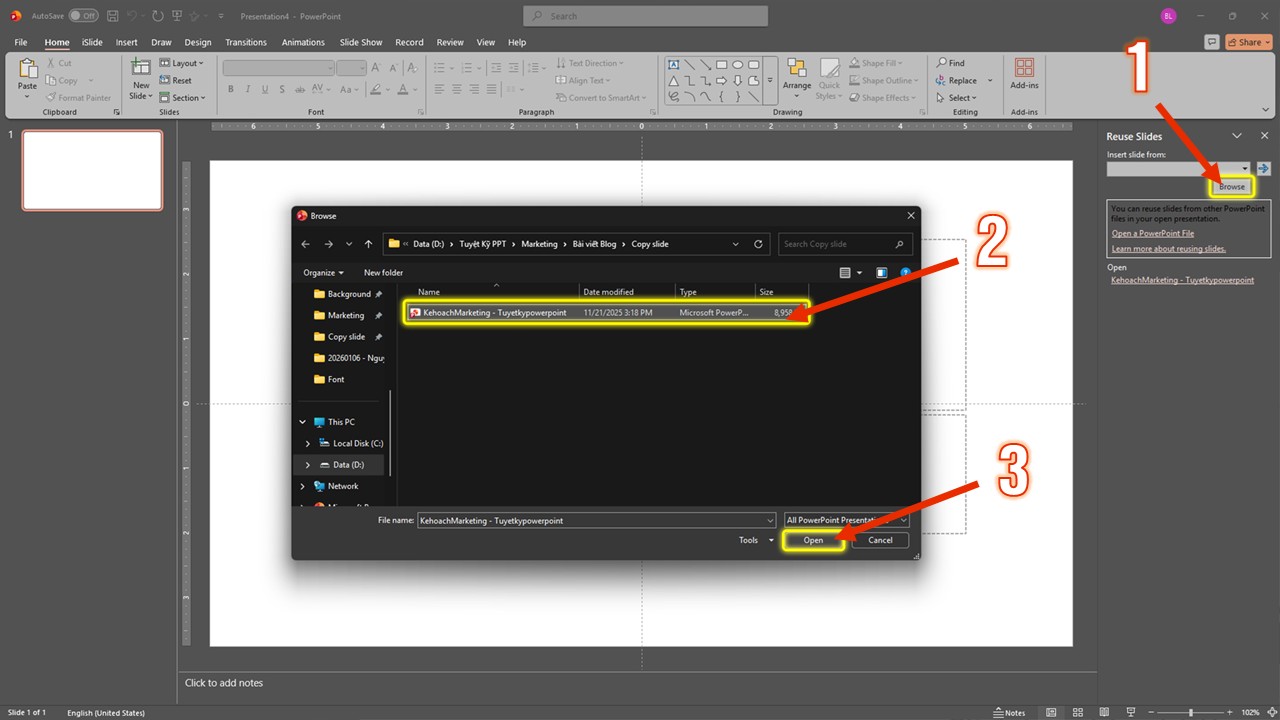Select the Find tool

951,63
